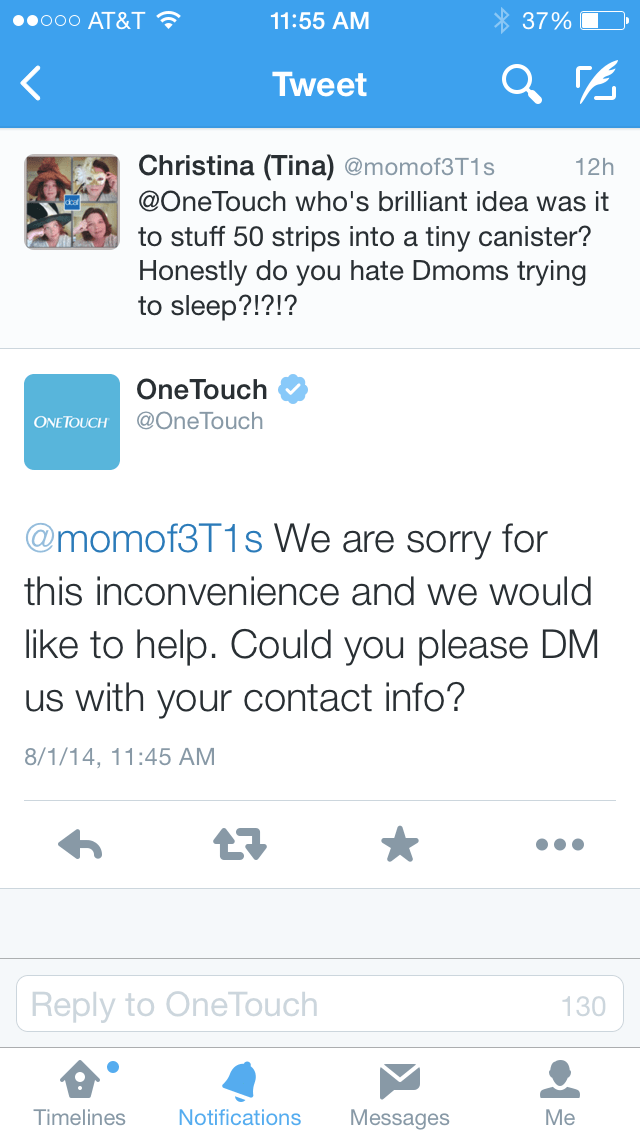
Task: Open the search magnifier icon
Action: coord(521,85)
